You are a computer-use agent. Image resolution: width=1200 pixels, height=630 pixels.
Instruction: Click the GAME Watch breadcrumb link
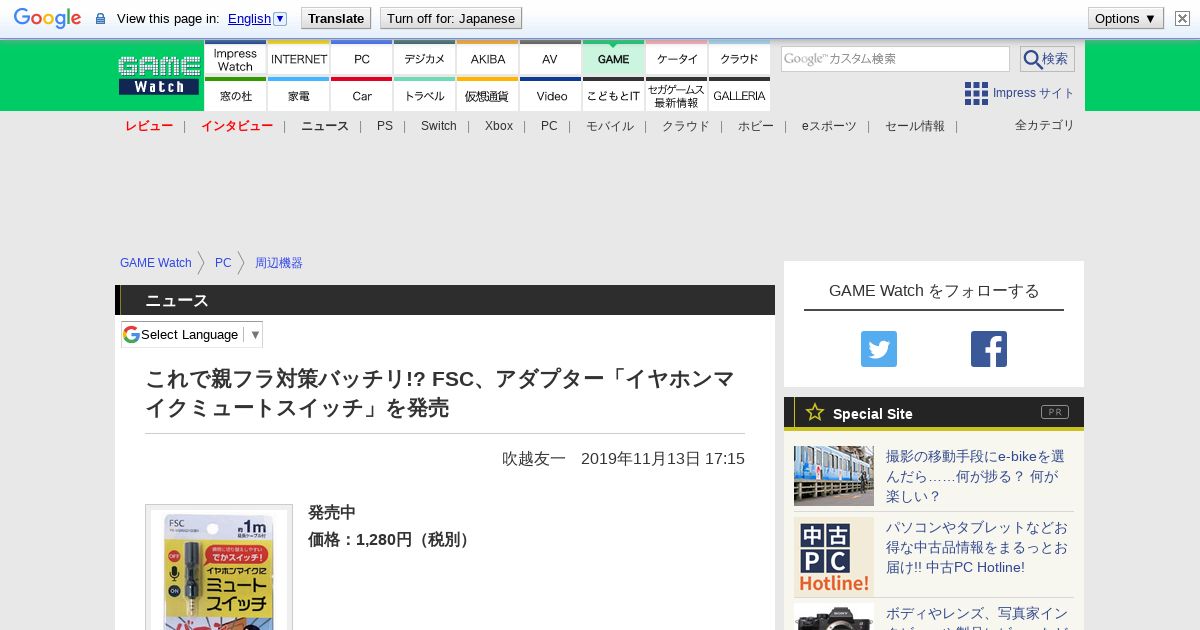click(156, 263)
